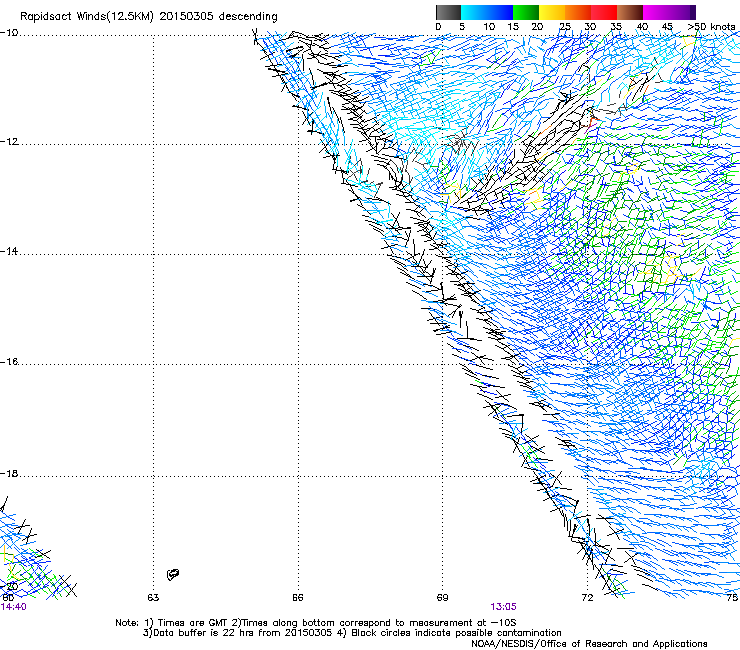Click the 69 longitude axis label
The image size is (740, 650).
tap(442, 598)
